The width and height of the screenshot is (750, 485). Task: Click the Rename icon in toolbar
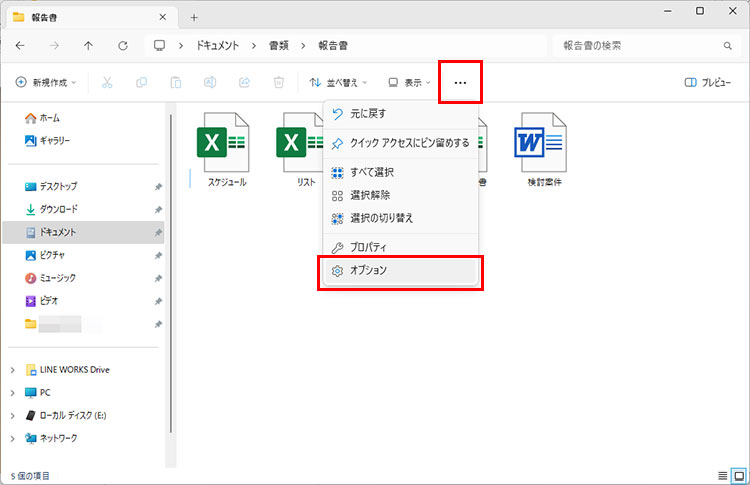click(210, 83)
